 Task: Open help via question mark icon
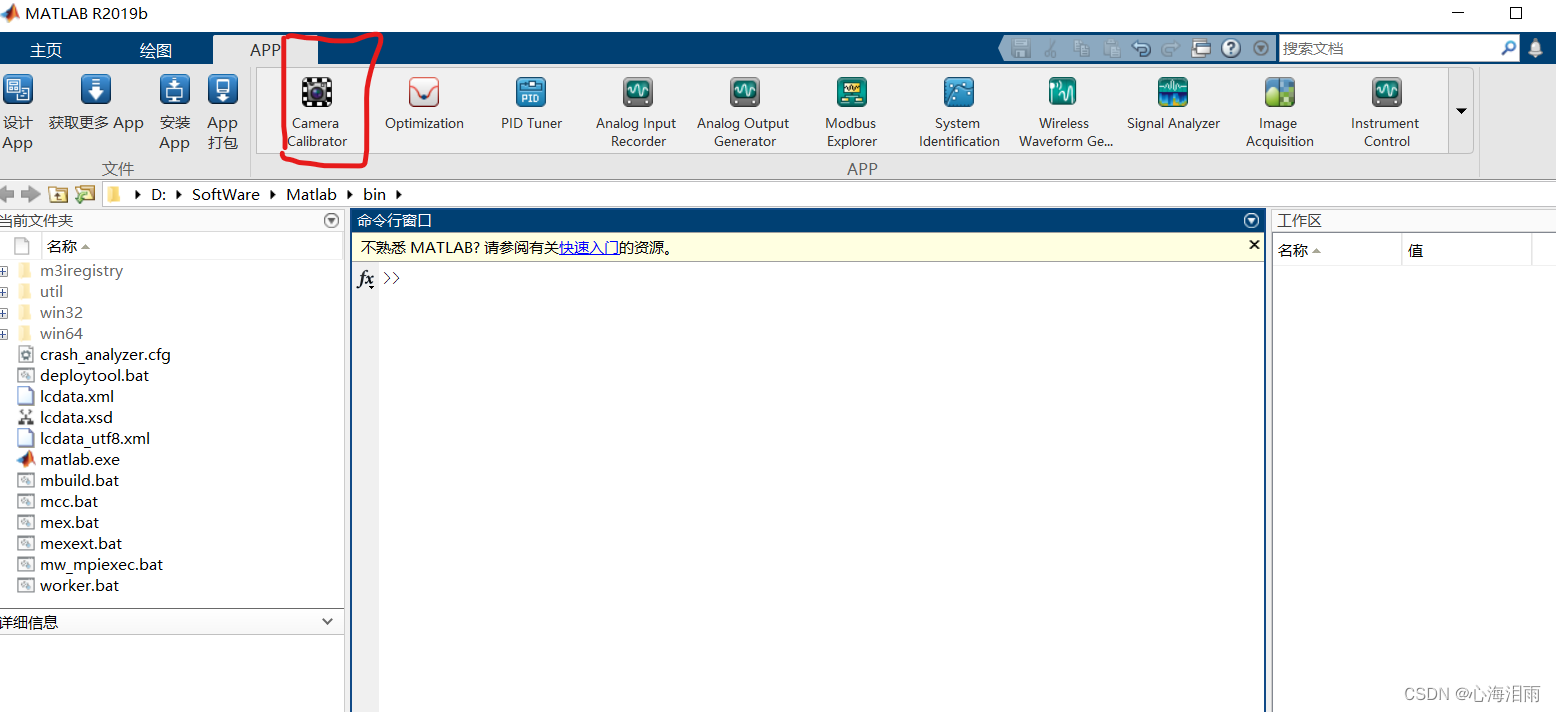click(1231, 48)
